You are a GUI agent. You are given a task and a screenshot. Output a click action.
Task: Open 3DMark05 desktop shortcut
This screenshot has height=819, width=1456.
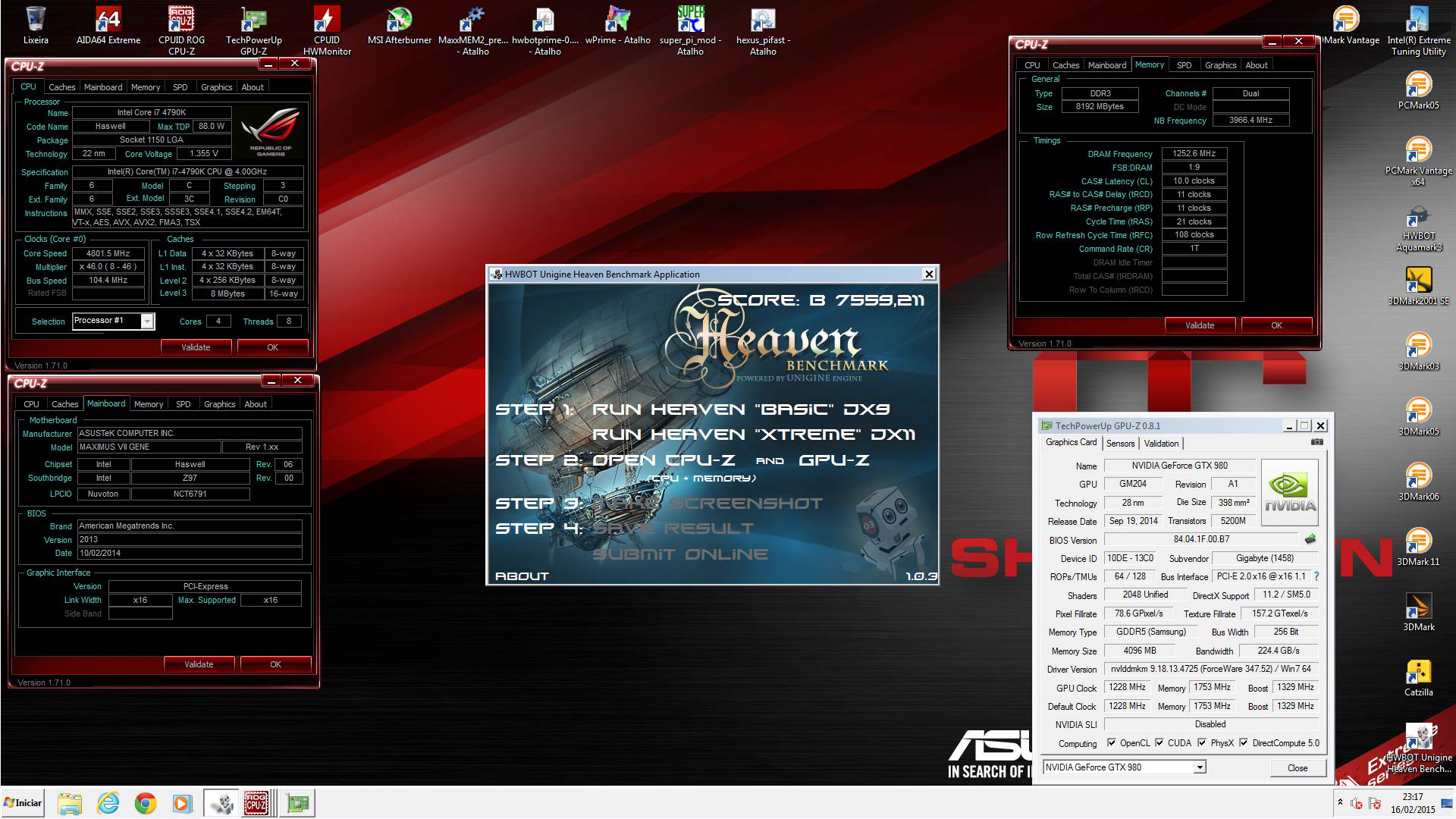(1418, 417)
